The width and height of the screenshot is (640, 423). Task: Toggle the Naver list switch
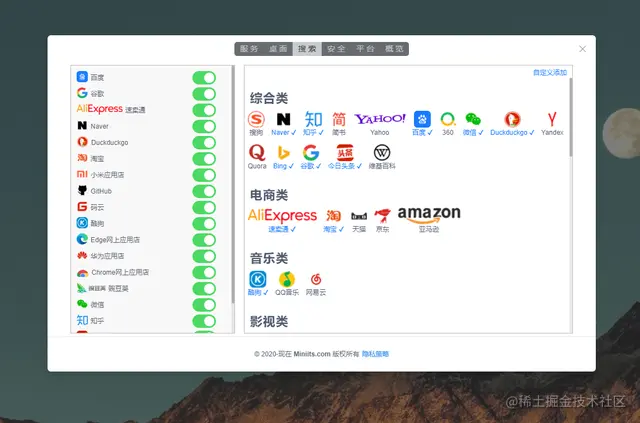pyautogui.click(x=204, y=127)
